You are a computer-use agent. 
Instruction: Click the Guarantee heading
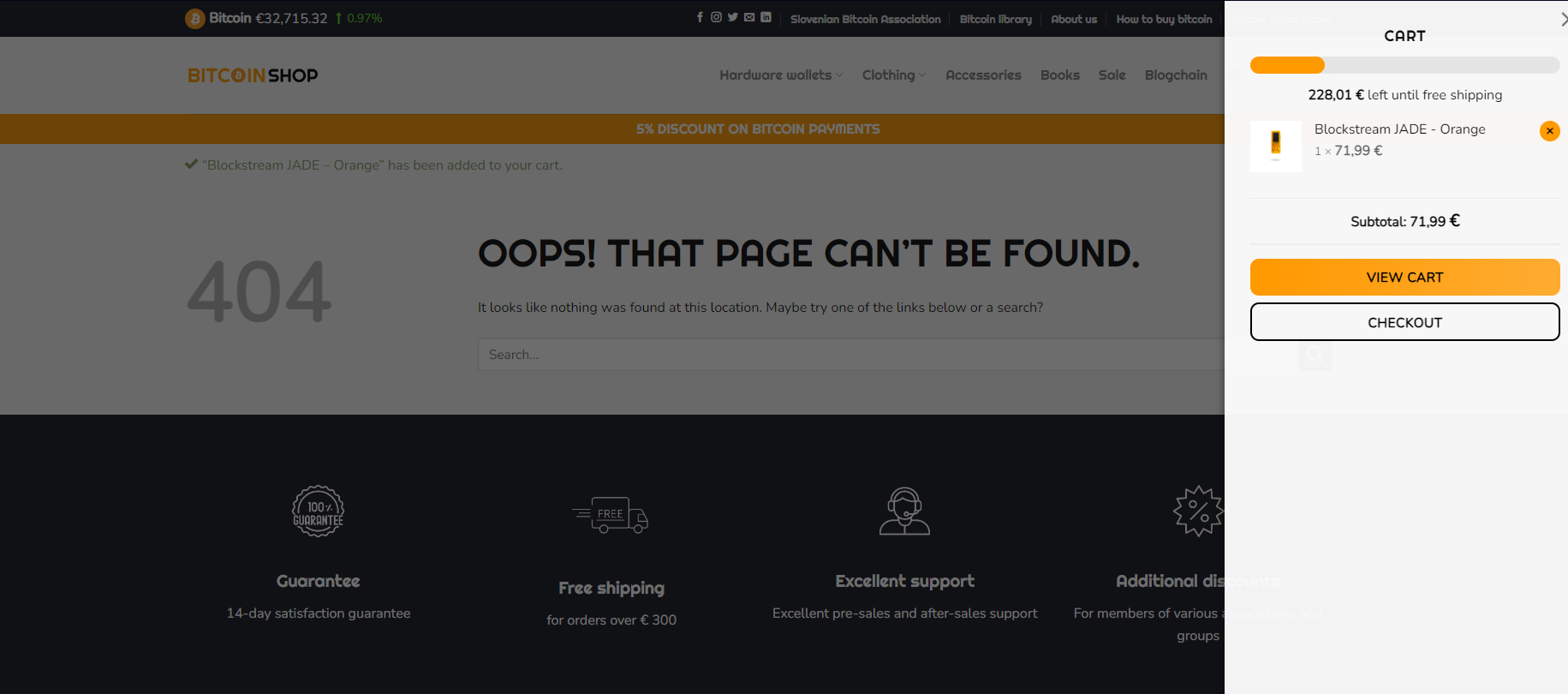pyautogui.click(x=318, y=581)
